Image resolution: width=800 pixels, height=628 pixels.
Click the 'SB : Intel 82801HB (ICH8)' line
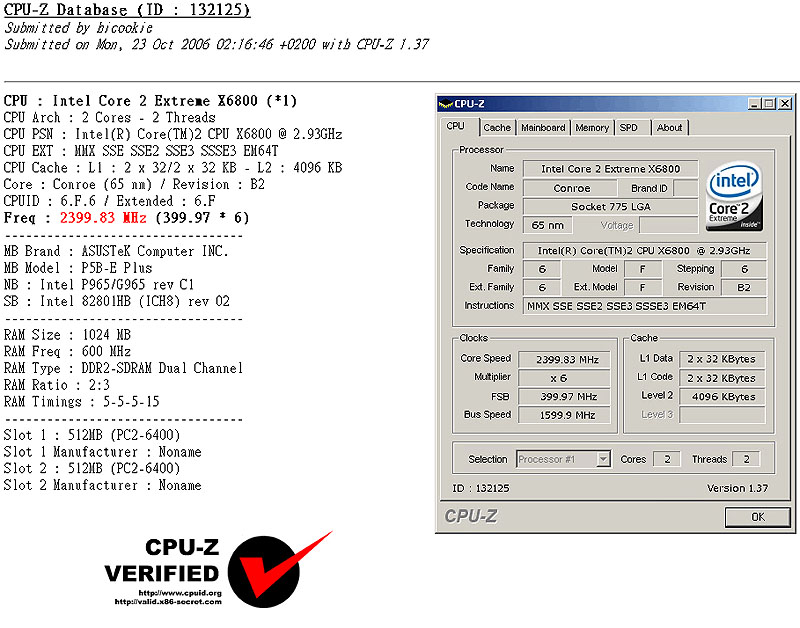click(117, 301)
